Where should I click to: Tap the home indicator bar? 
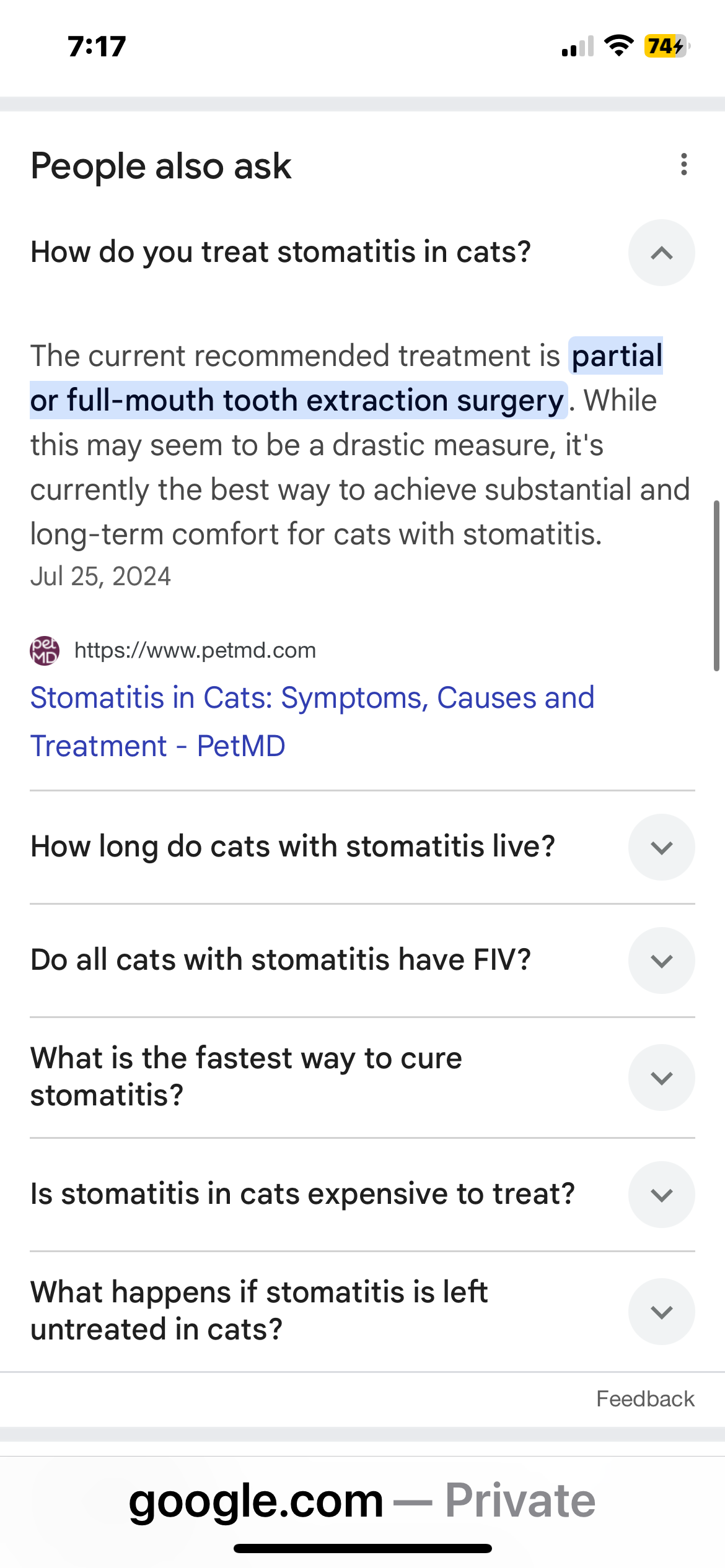pyautogui.click(x=362, y=1549)
